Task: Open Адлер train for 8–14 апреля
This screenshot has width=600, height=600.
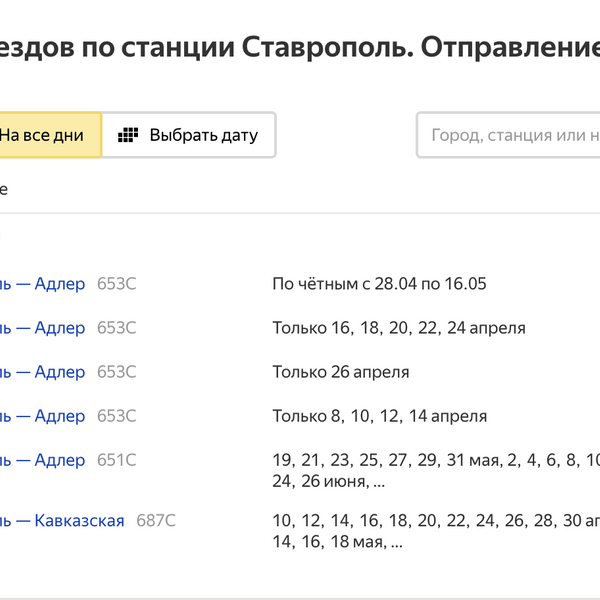Action: [44, 416]
